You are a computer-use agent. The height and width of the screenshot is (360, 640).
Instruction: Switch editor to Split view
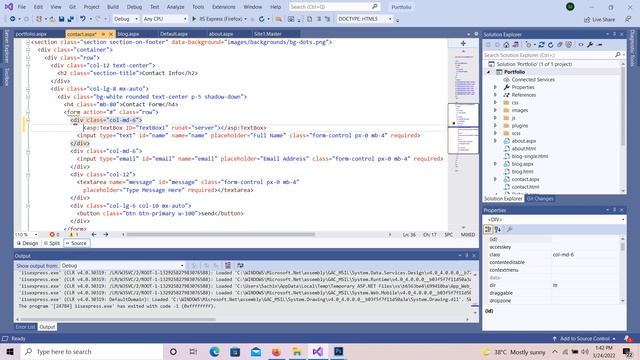pyautogui.click(x=52, y=243)
